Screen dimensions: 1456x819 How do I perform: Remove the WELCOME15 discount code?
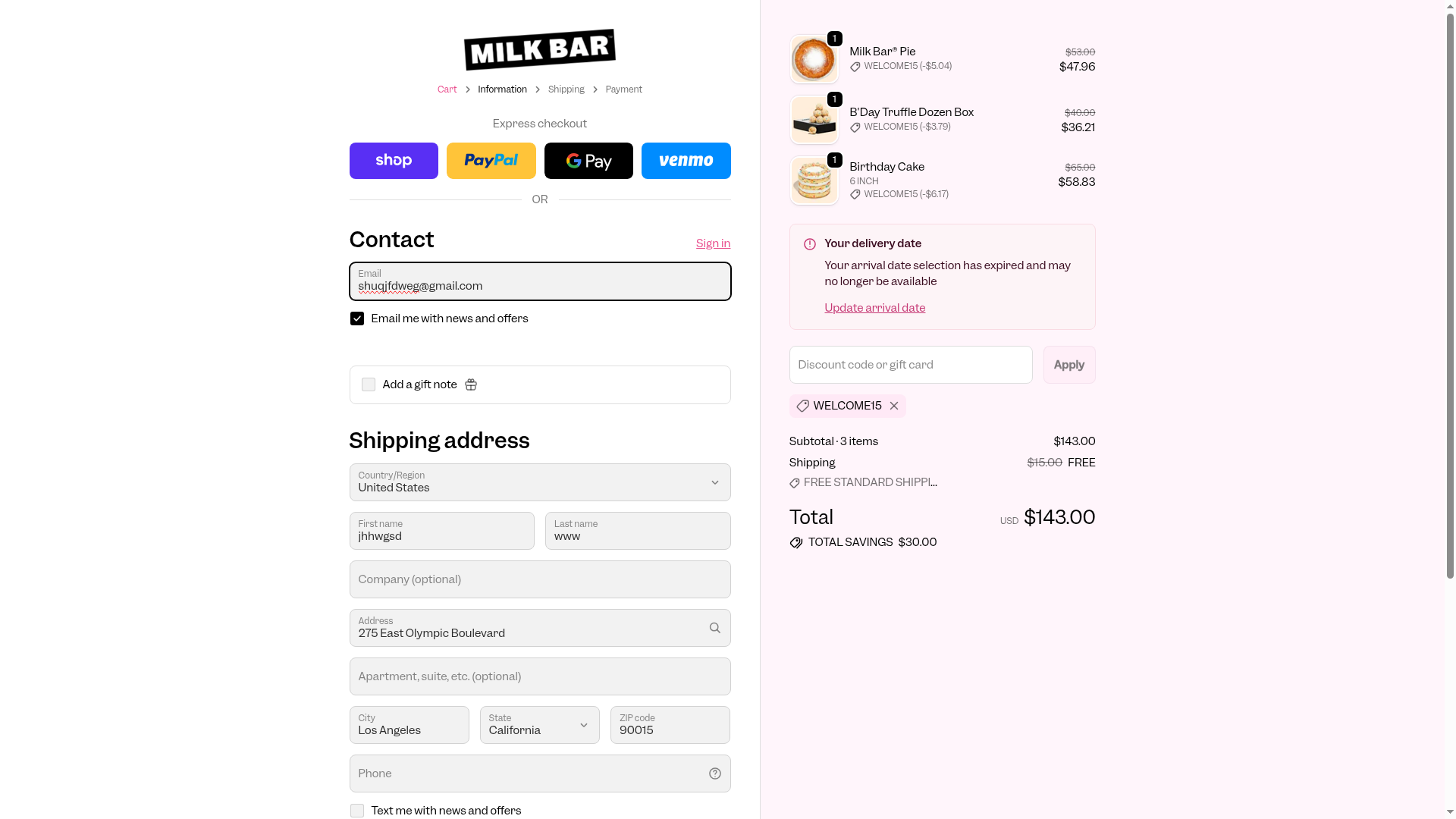pos(894,406)
